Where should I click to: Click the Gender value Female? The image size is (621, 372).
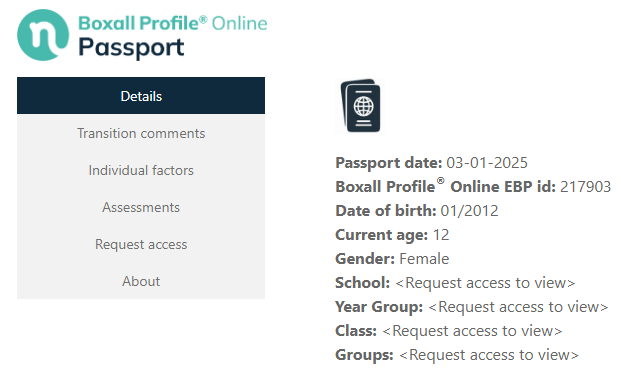tap(424, 259)
